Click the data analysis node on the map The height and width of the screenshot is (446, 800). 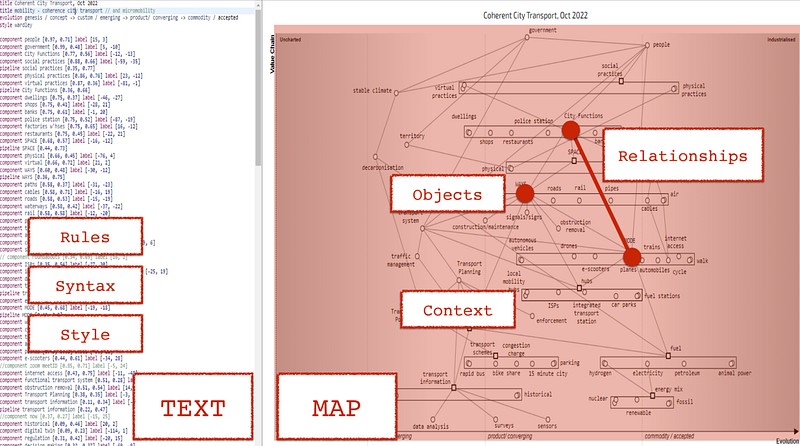[x=433, y=419]
